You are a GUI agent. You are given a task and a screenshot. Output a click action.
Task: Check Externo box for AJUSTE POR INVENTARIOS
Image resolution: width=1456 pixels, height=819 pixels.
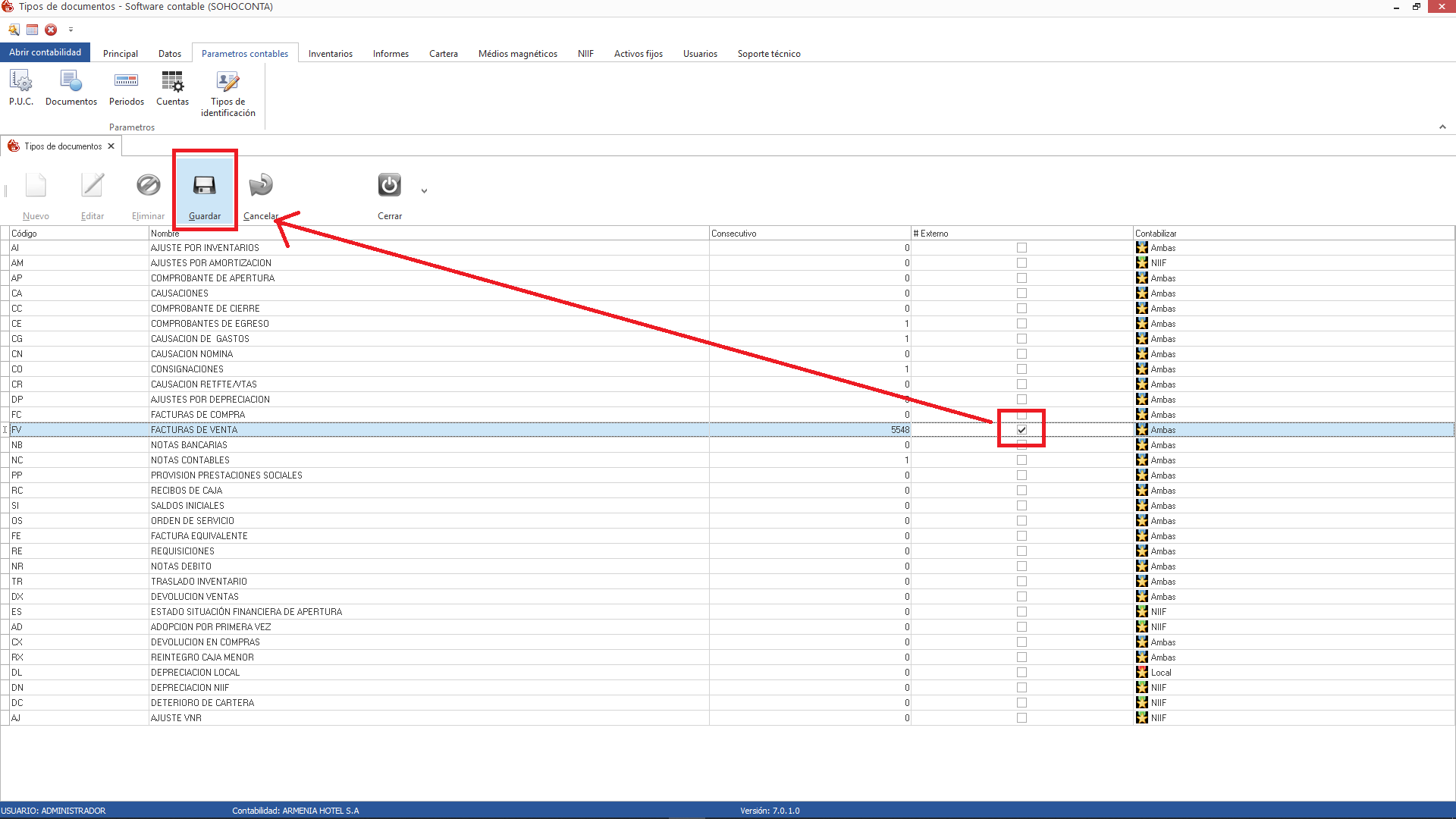coord(1021,248)
